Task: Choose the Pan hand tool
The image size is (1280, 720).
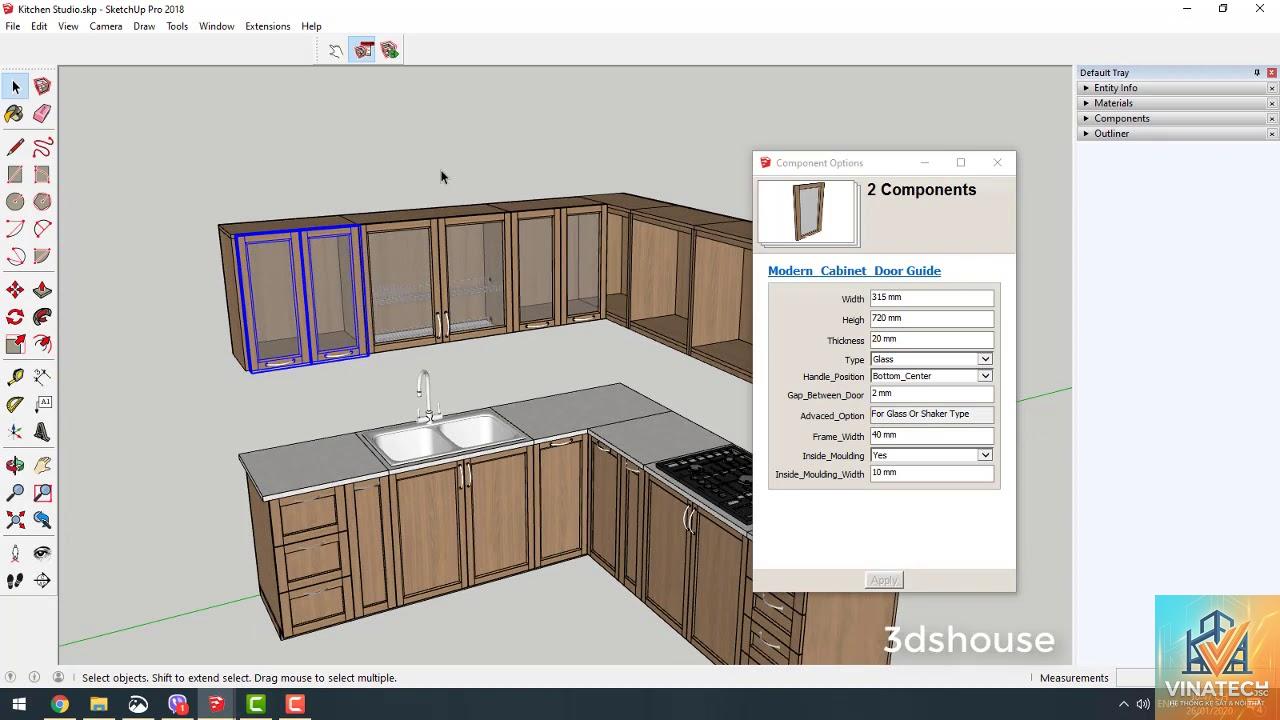Action: point(42,465)
